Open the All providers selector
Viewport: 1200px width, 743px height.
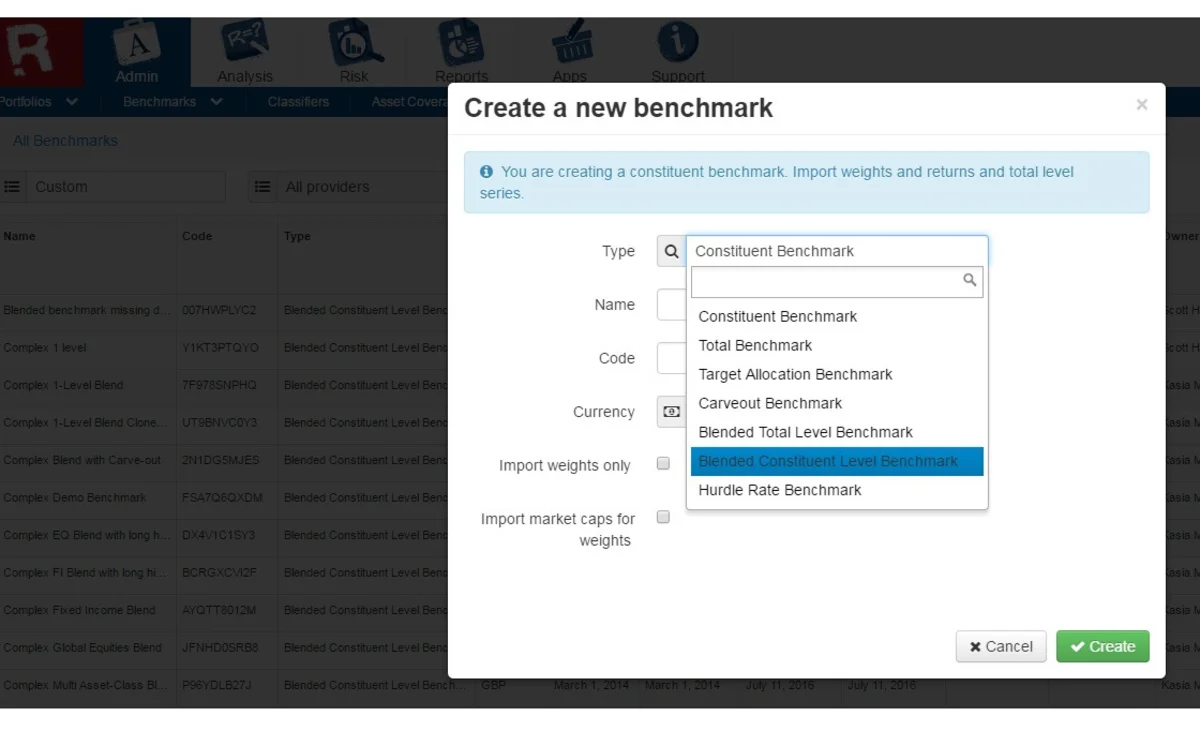click(330, 186)
